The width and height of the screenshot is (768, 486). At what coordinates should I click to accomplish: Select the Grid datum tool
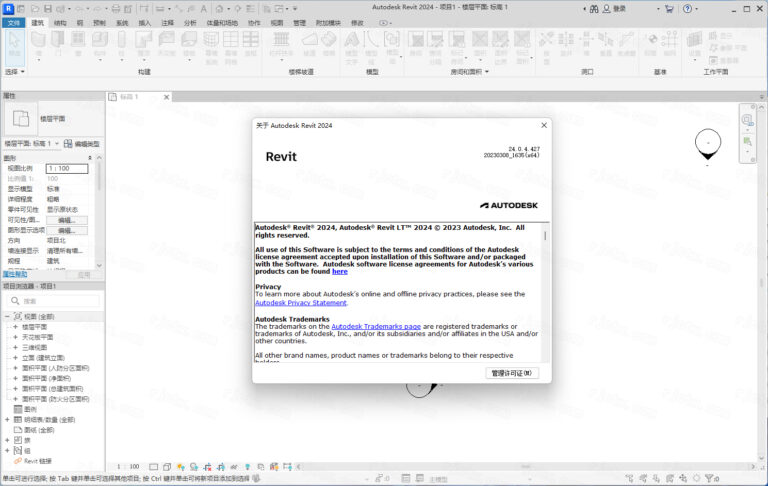click(x=670, y=43)
